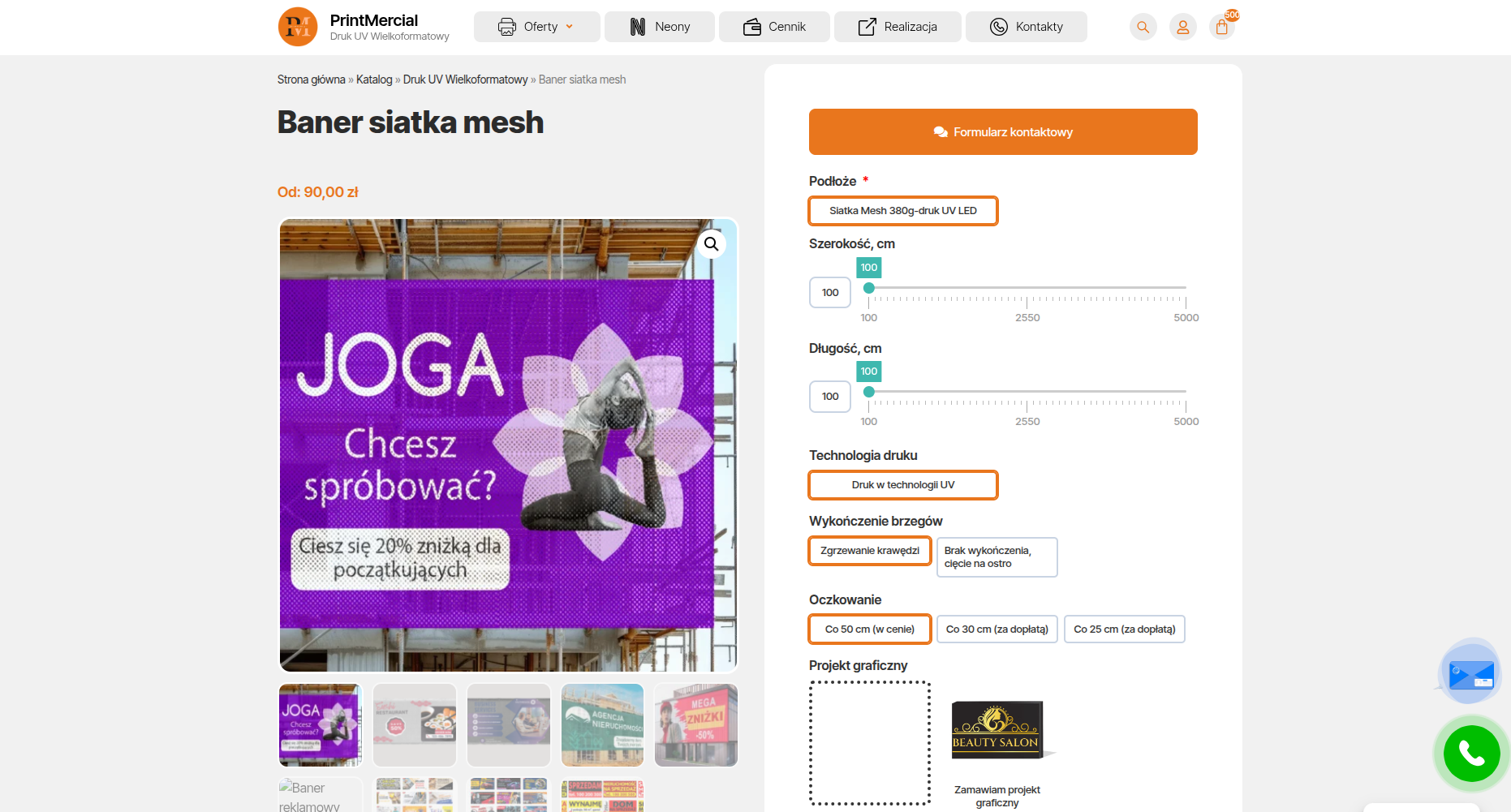The width and height of the screenshot is (1511, 812).
Task: Click the Formularz kontaktowy button
Action: click(x=1003, y=132)
